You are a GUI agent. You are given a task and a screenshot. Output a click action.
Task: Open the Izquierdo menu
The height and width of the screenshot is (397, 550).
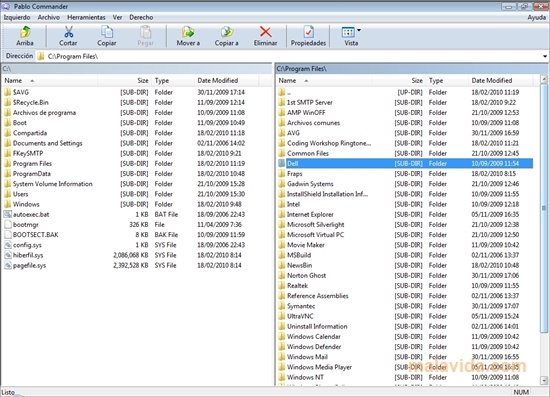click(x=17, y=17)
